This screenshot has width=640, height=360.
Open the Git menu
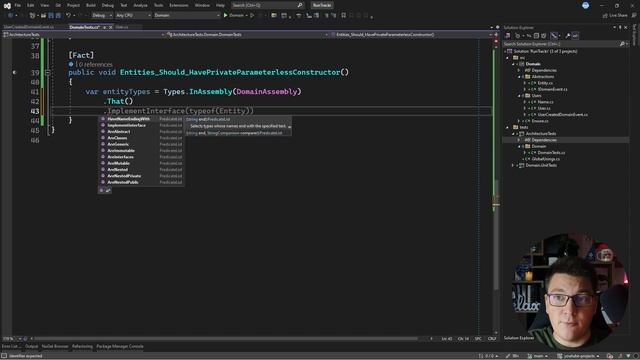coord(58,5)
